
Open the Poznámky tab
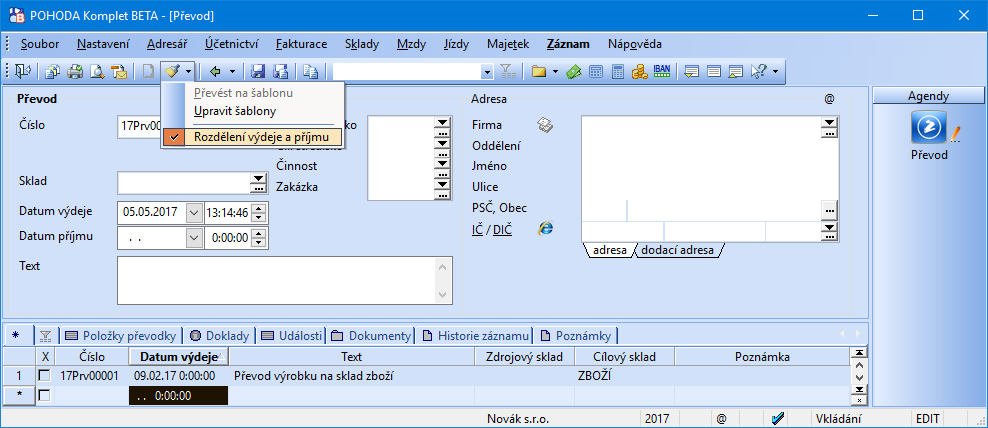point(577,335)
